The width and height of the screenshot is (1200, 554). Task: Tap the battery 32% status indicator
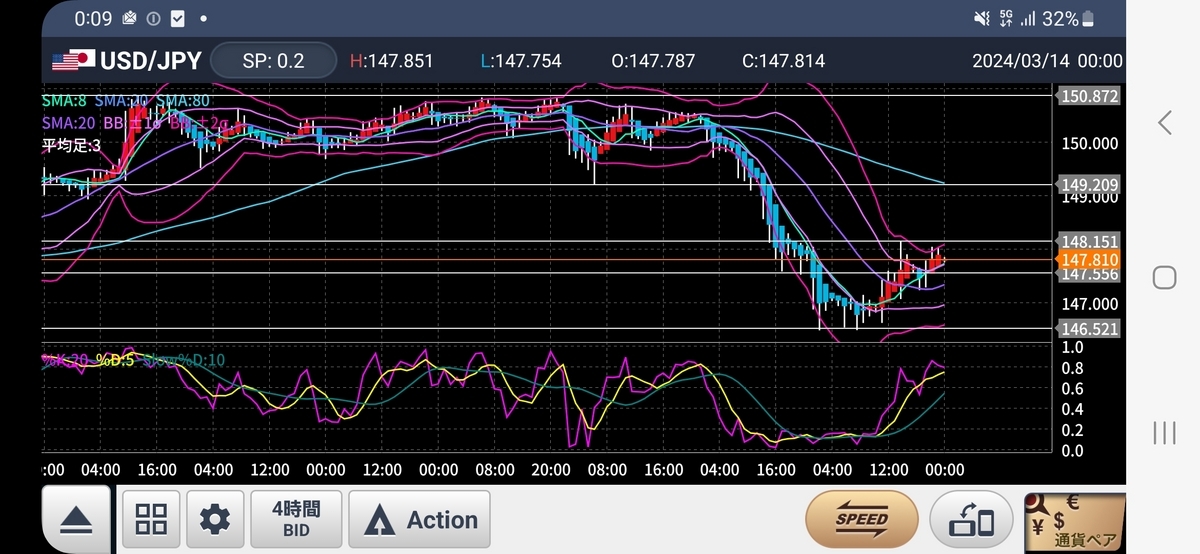pos(1067,18)
